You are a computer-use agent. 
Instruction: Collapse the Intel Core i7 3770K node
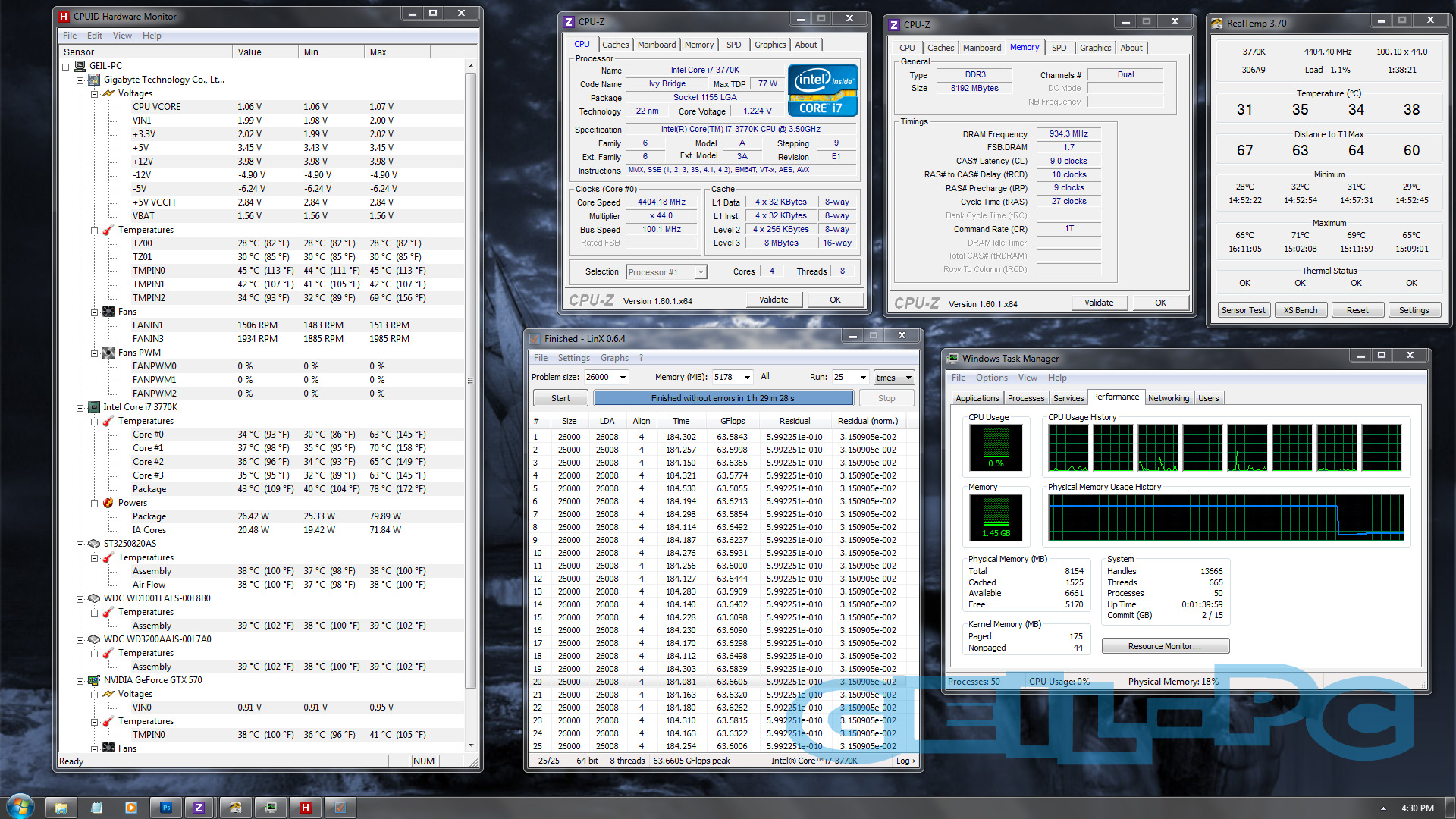coord(80,408)
